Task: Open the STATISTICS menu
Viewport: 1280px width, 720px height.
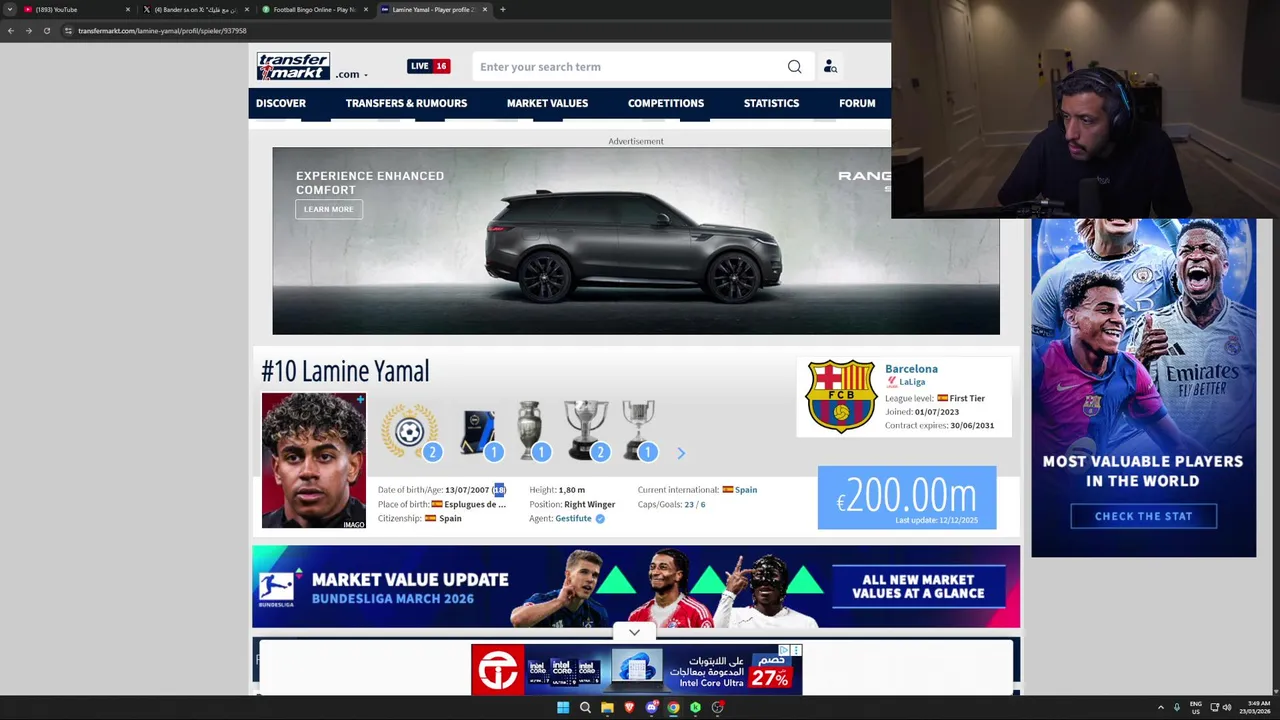Action: 771,103
